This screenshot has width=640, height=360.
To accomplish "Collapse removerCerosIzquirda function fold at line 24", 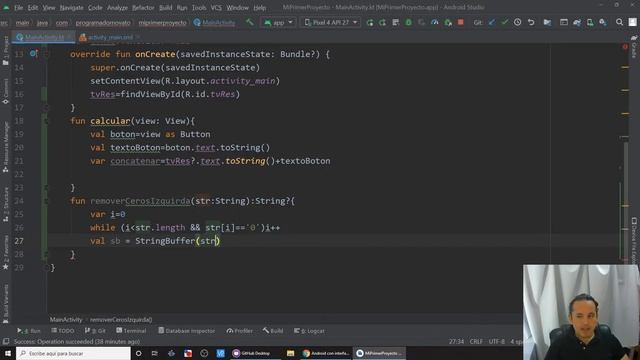I will (46, 201).
